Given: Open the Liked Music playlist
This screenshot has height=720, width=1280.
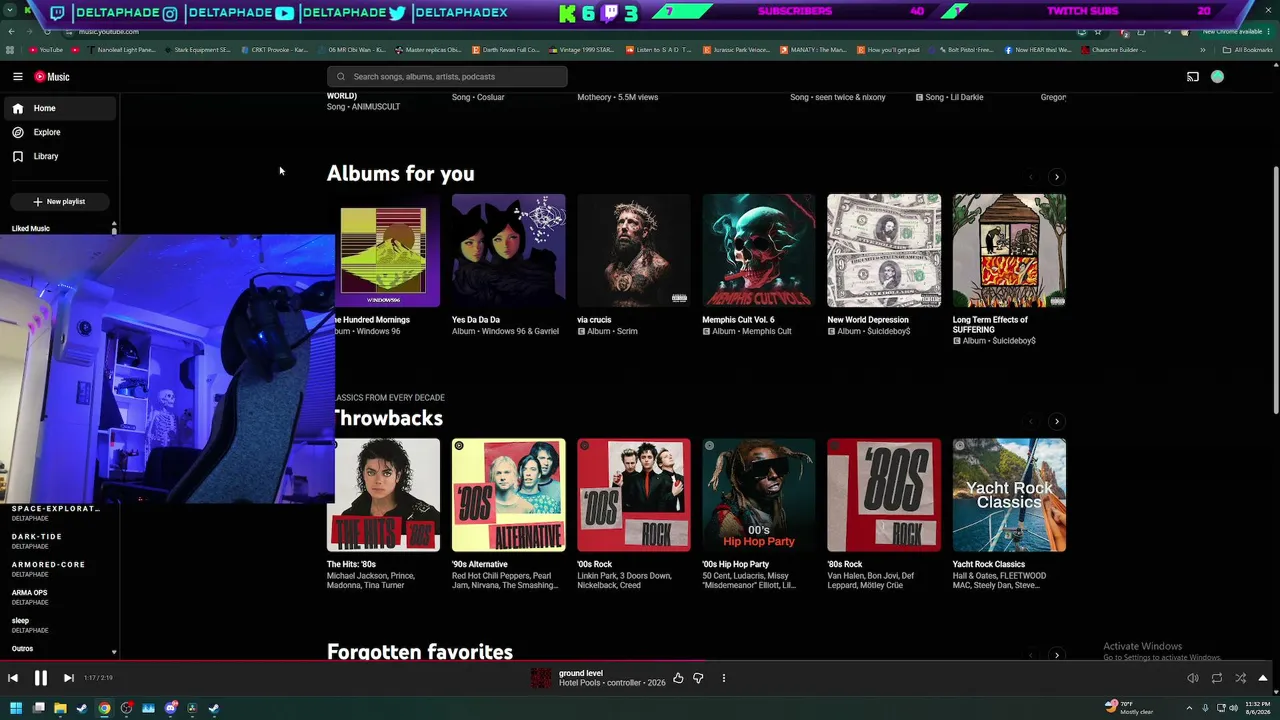Looking at the screenshot, I should (x=31, y=229).
